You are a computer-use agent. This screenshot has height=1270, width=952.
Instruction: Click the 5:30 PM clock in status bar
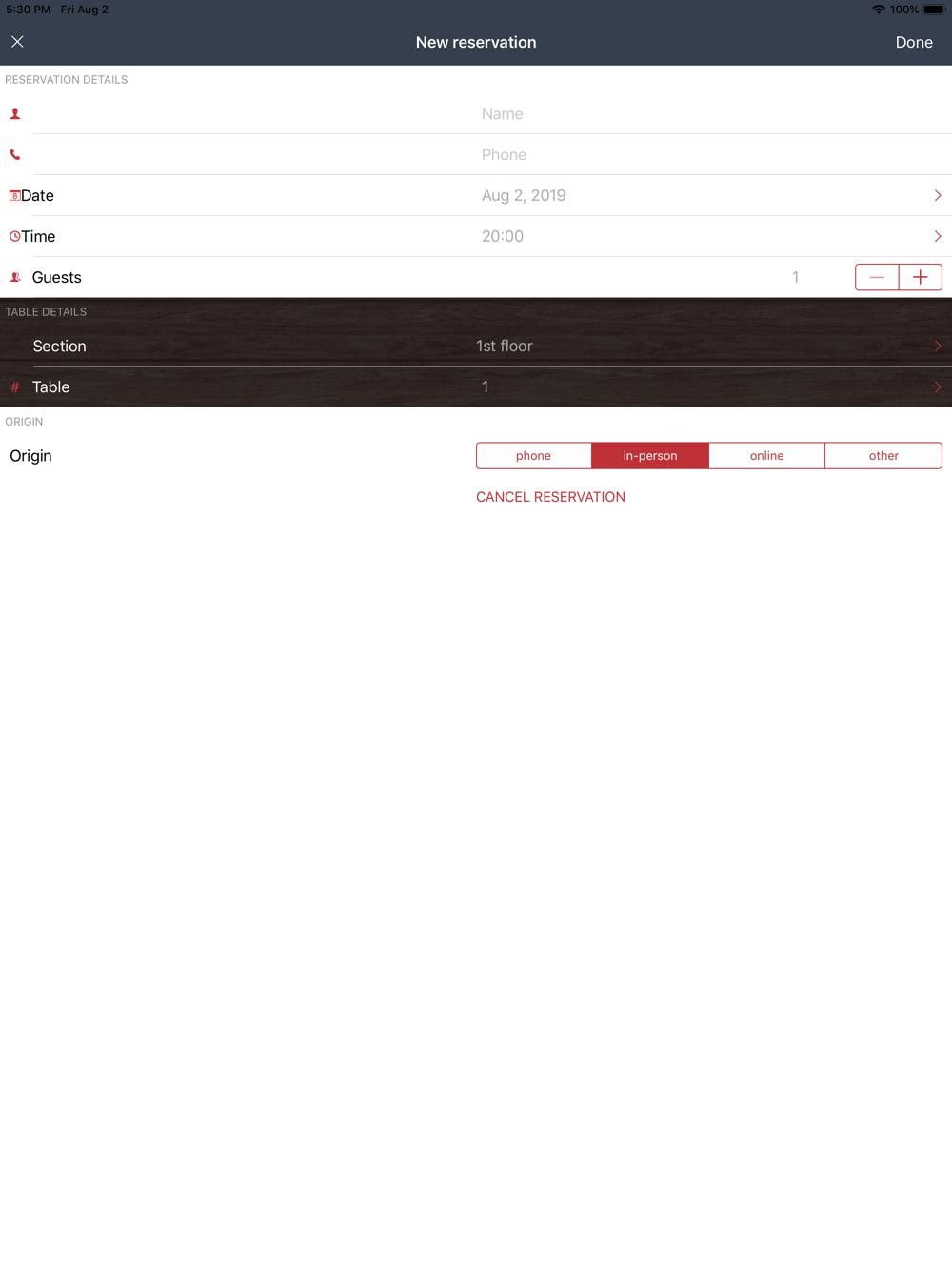29,10
